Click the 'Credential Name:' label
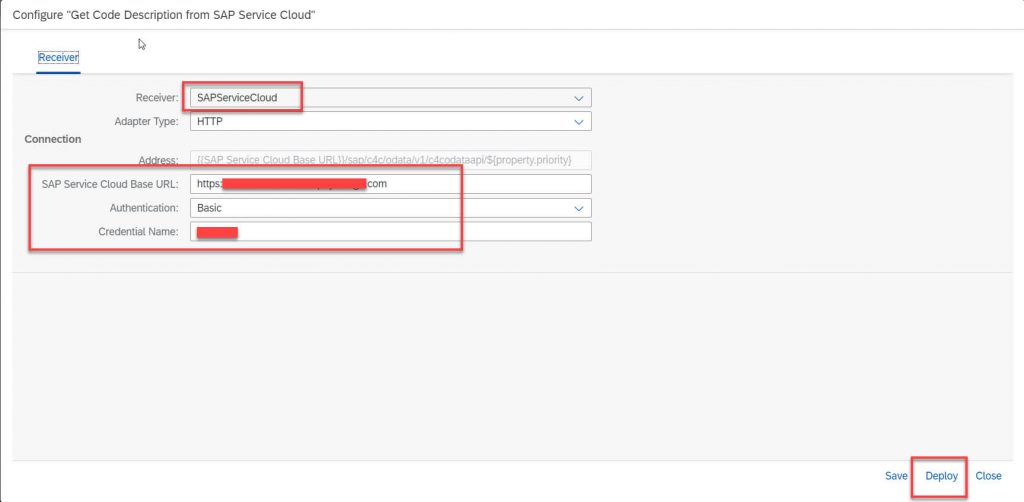1024x502 pixels. pos(138,232)
